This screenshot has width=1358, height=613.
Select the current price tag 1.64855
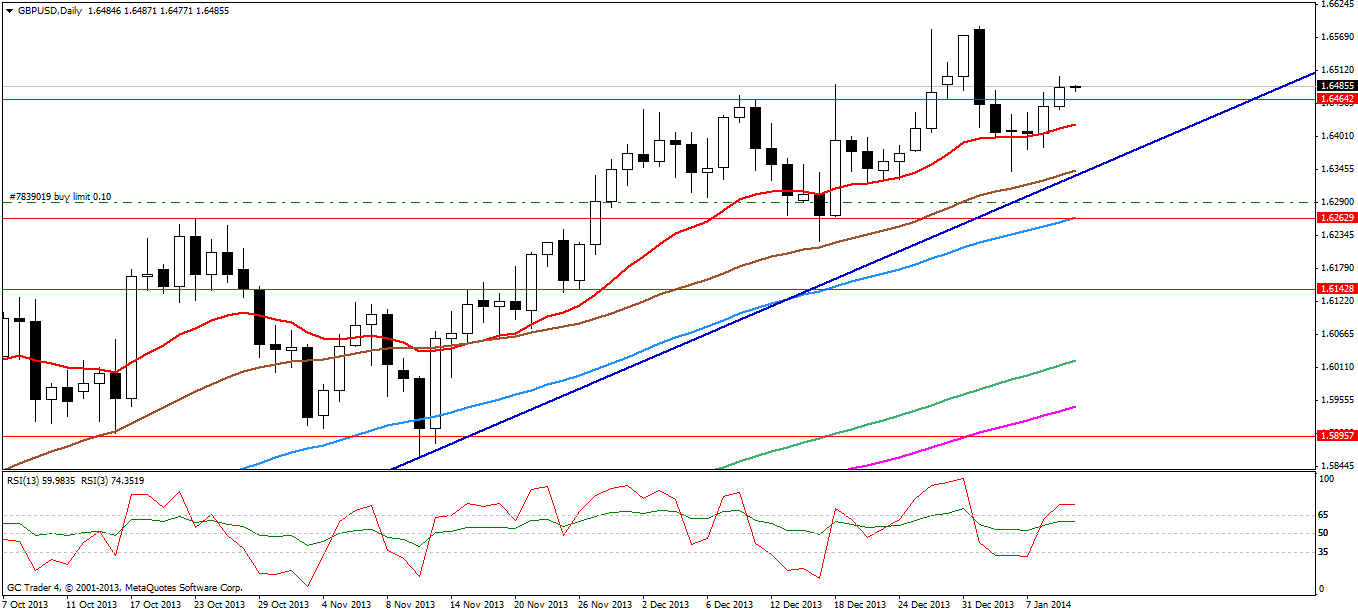(1336, 87)
